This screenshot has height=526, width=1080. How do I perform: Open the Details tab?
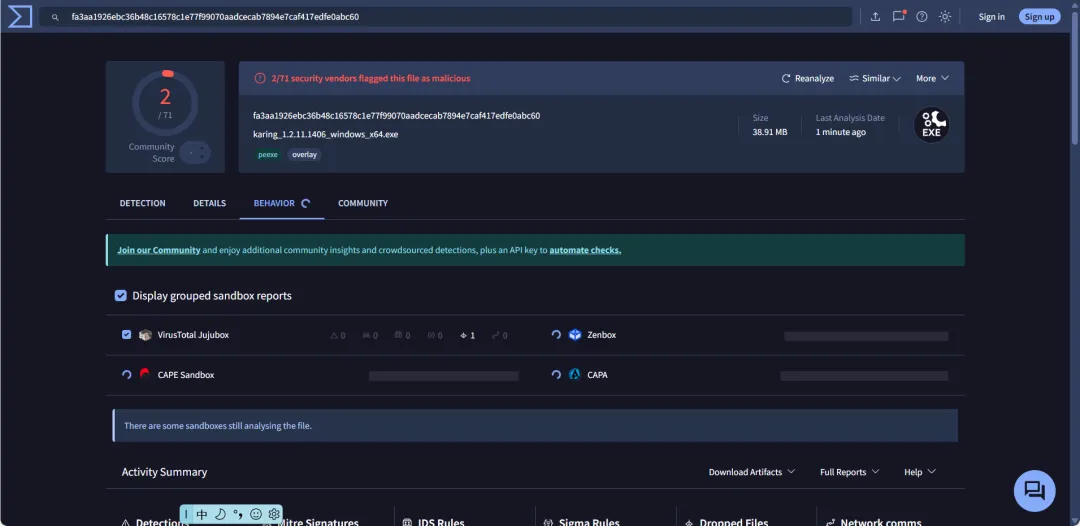(209, 204)
